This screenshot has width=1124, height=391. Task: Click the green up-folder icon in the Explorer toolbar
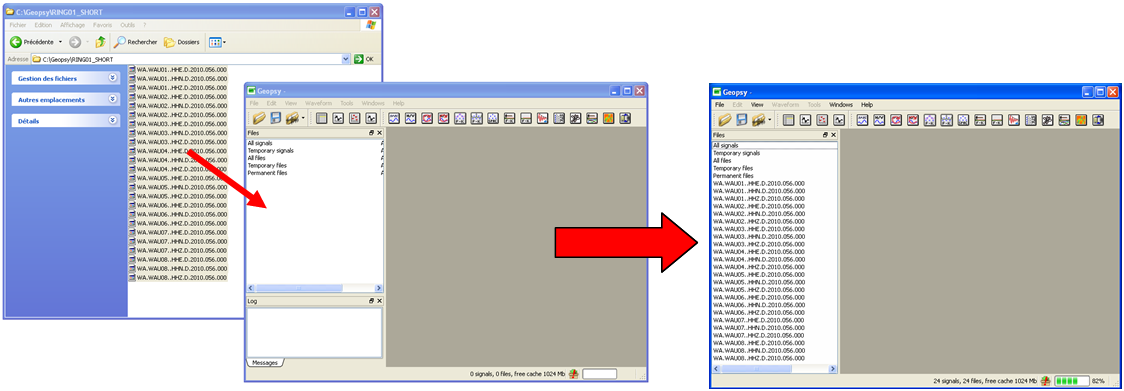100,42
